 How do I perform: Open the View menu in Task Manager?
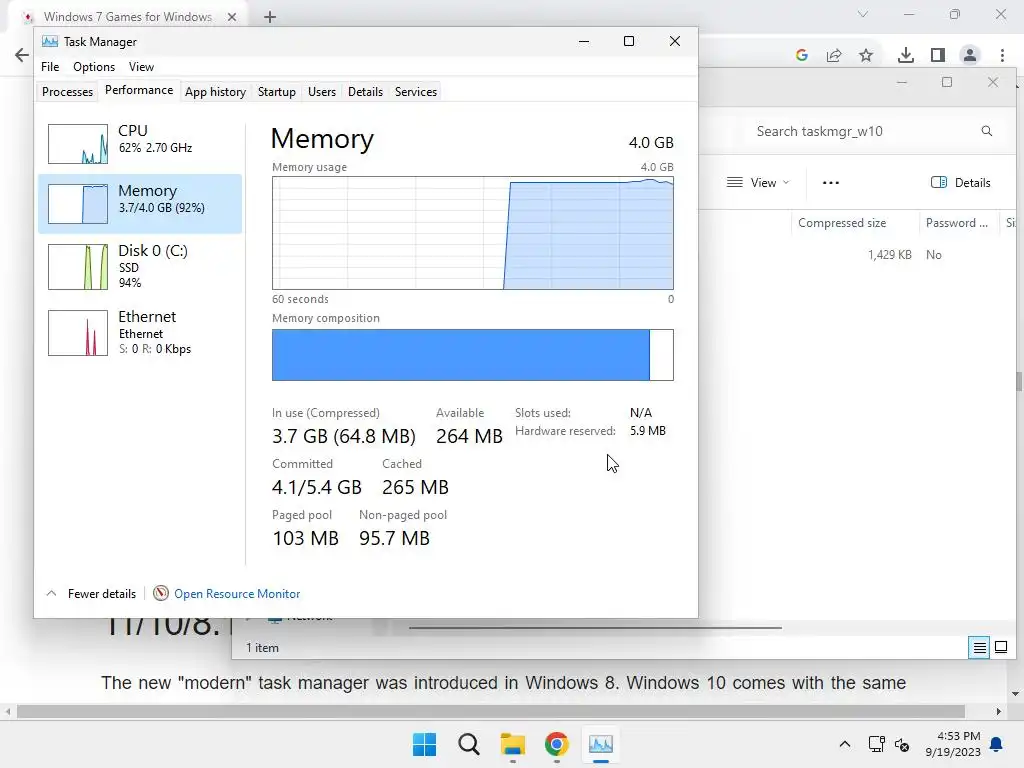(141, 67)
